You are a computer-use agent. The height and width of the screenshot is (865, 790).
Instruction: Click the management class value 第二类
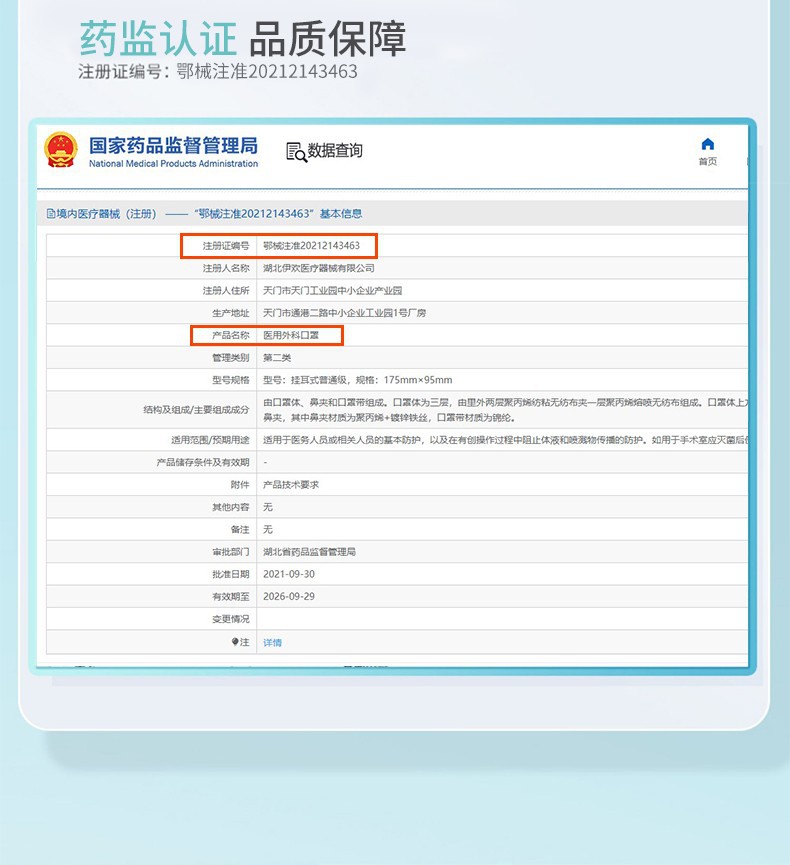277,357
